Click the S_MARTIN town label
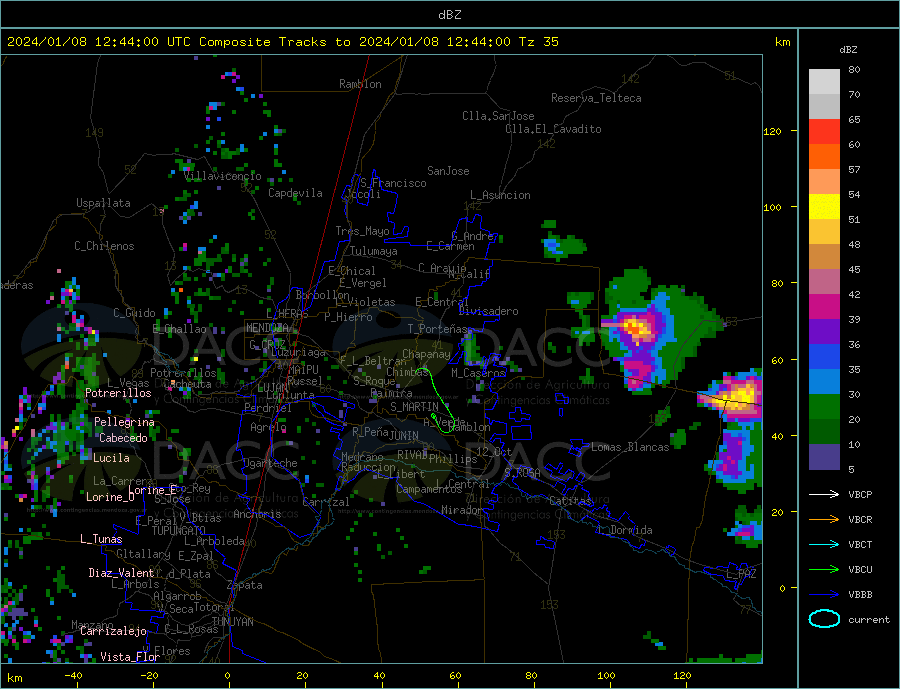900x689 pixels. (414, 407)
